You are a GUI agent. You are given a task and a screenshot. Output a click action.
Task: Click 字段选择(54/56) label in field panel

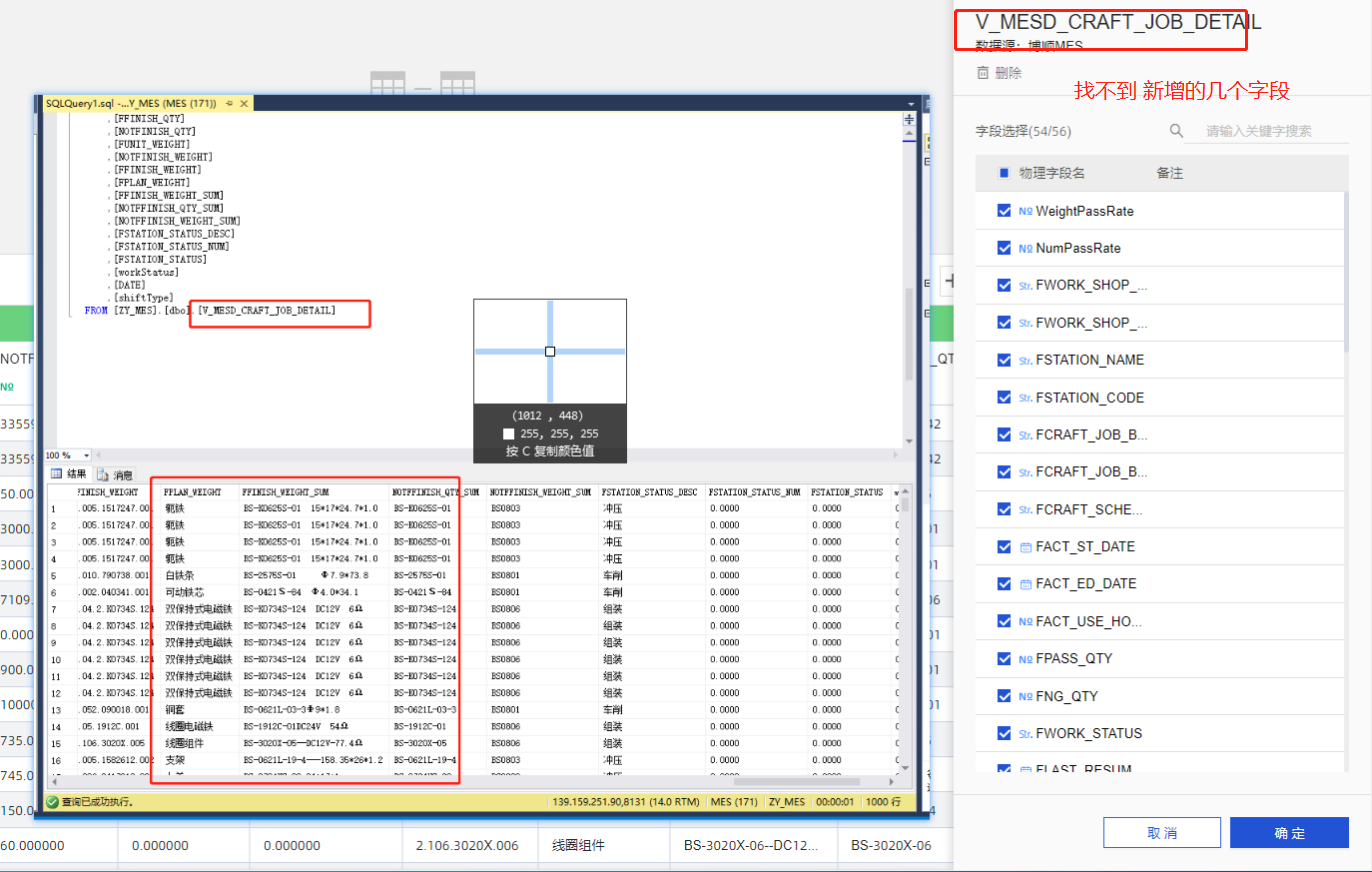click(1024, 131)
